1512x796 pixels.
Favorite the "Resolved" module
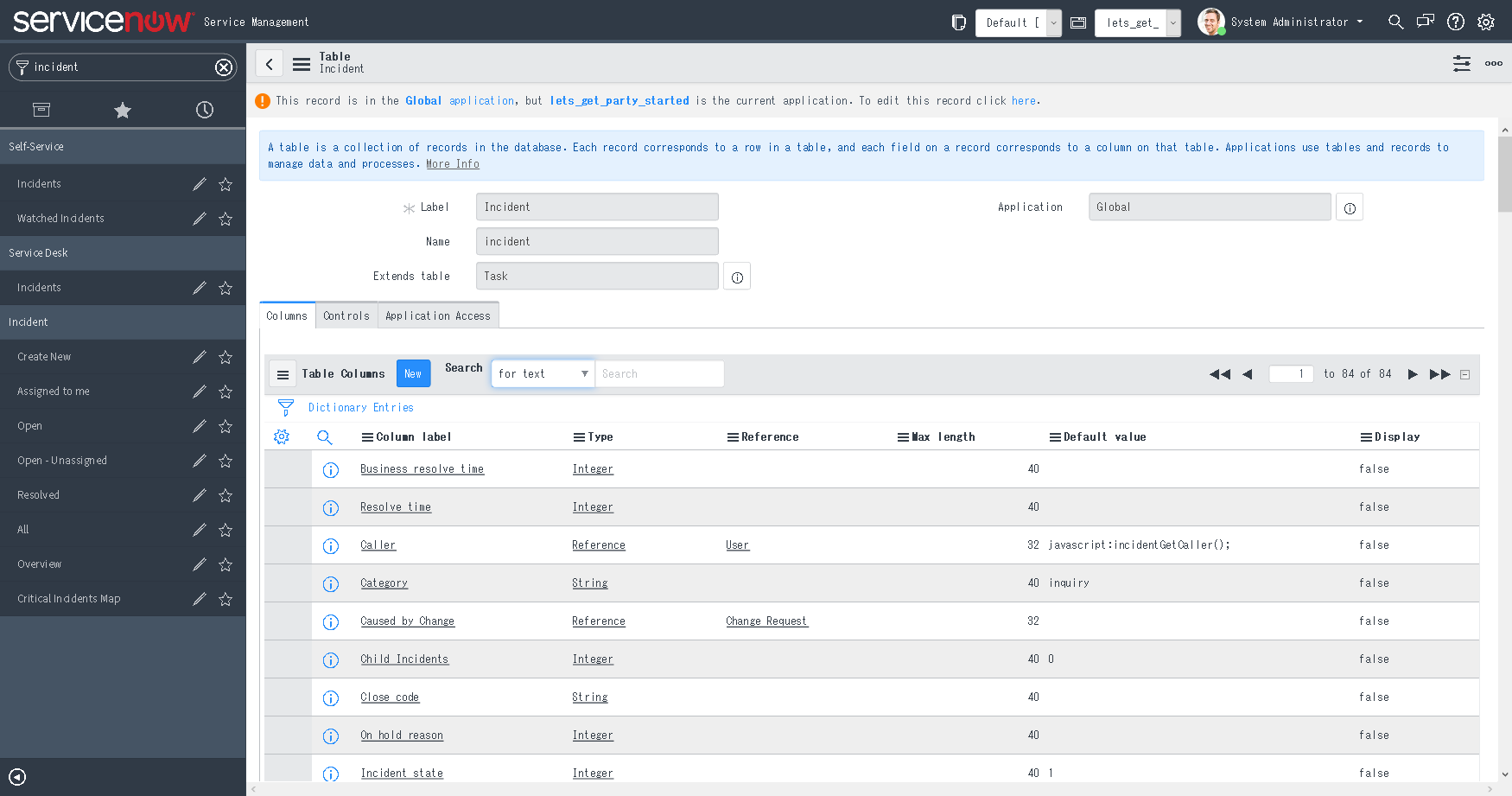click(225, 495)
